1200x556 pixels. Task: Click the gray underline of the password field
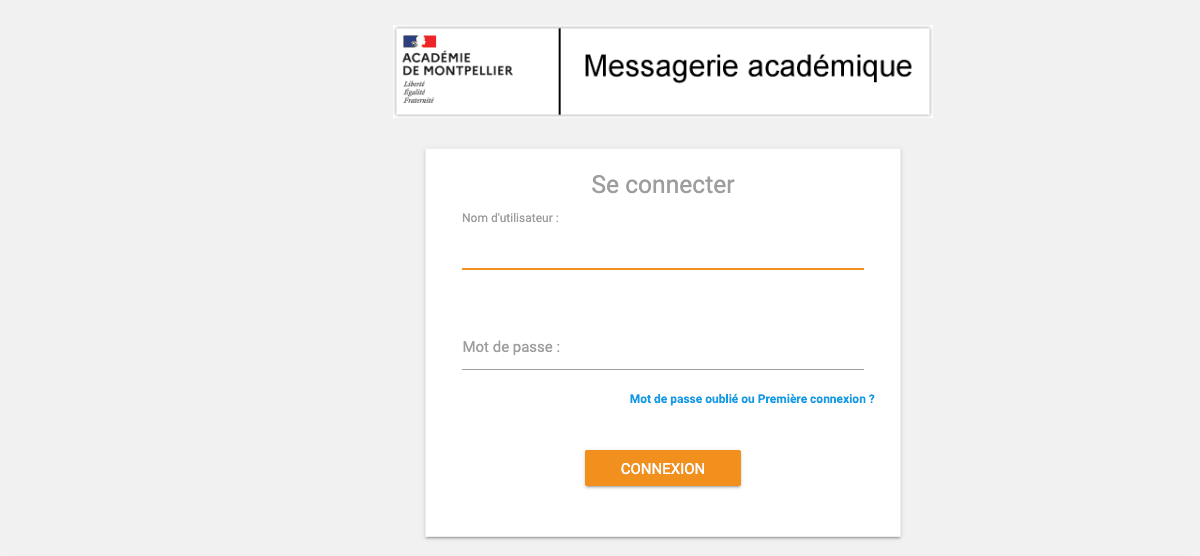coord(662,370)
